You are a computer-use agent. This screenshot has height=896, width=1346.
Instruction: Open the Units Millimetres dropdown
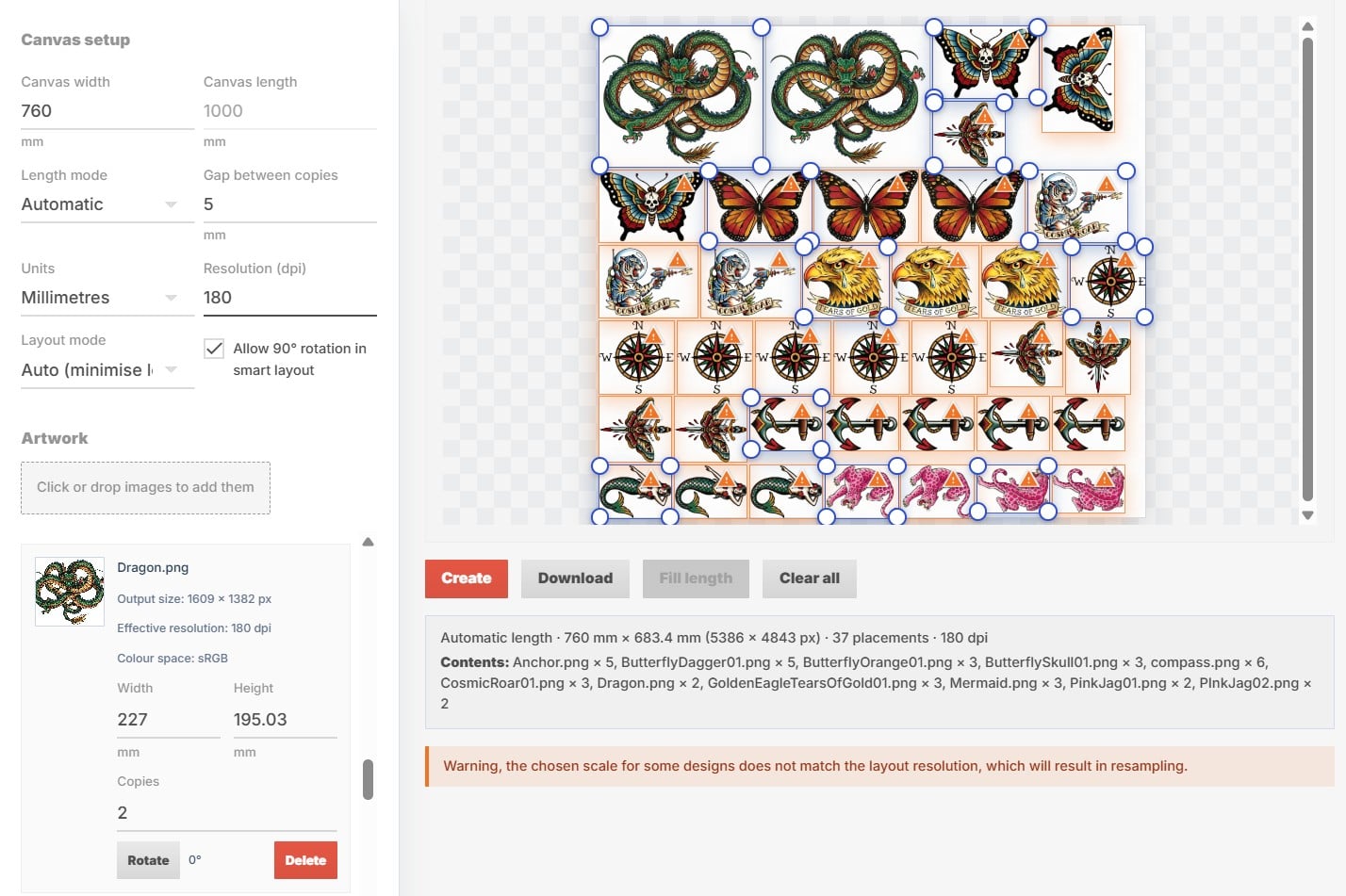[x=100, y=298]
